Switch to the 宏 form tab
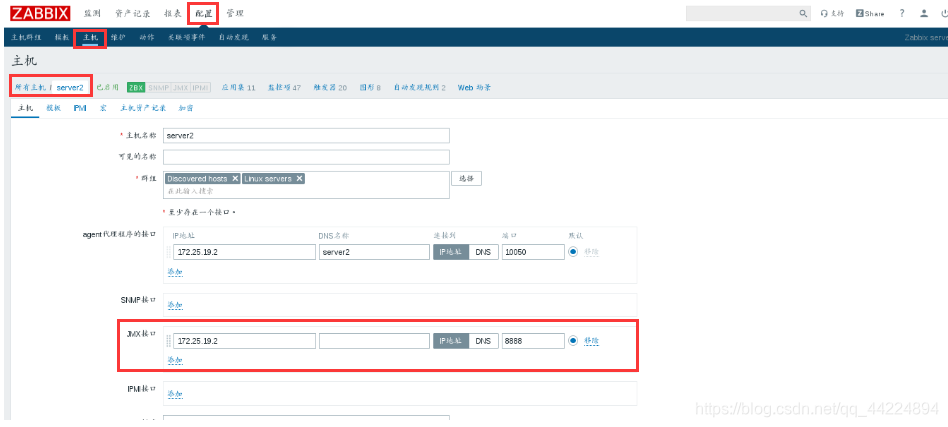 (103, 108)
